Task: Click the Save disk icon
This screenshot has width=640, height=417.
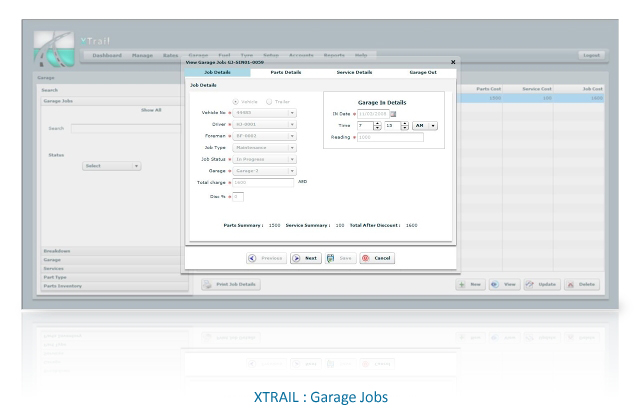Action: 331,258
